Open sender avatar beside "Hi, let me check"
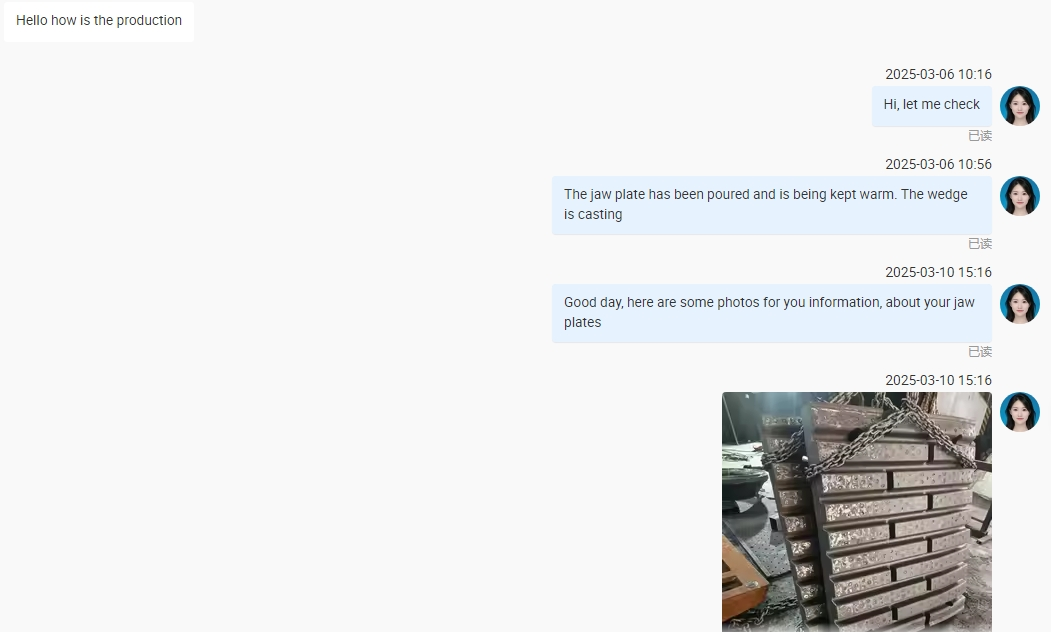1051x632 pixels. 1019,106
